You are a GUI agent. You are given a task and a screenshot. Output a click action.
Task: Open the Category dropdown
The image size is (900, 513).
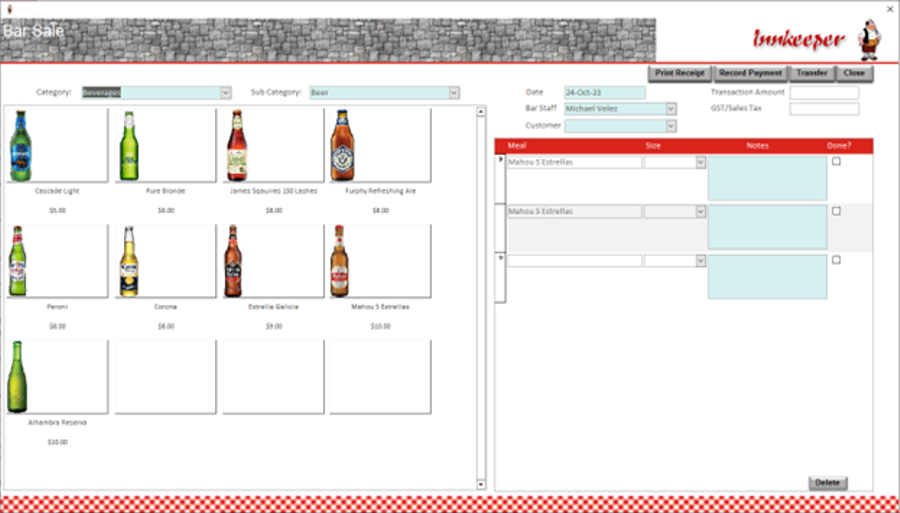click(226, 92)
